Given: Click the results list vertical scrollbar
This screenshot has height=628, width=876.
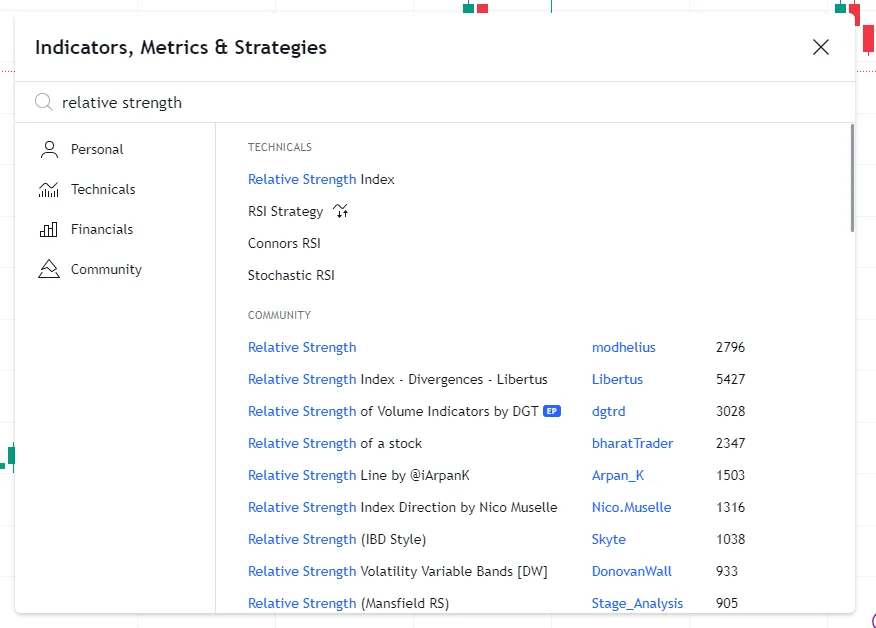Looking at the screenshot, I should point(851,178).
